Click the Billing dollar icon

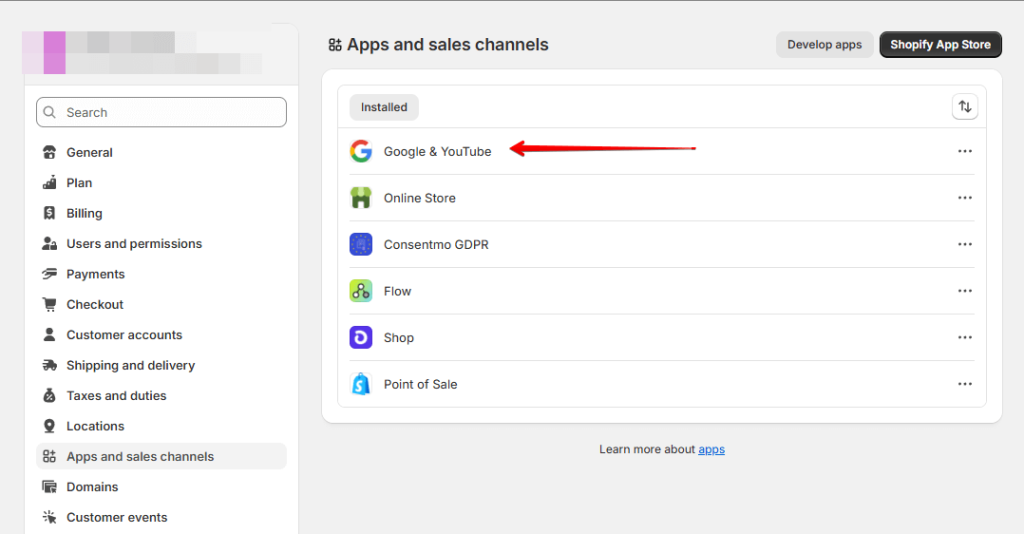pyautogui.click(x=49, y=213)
